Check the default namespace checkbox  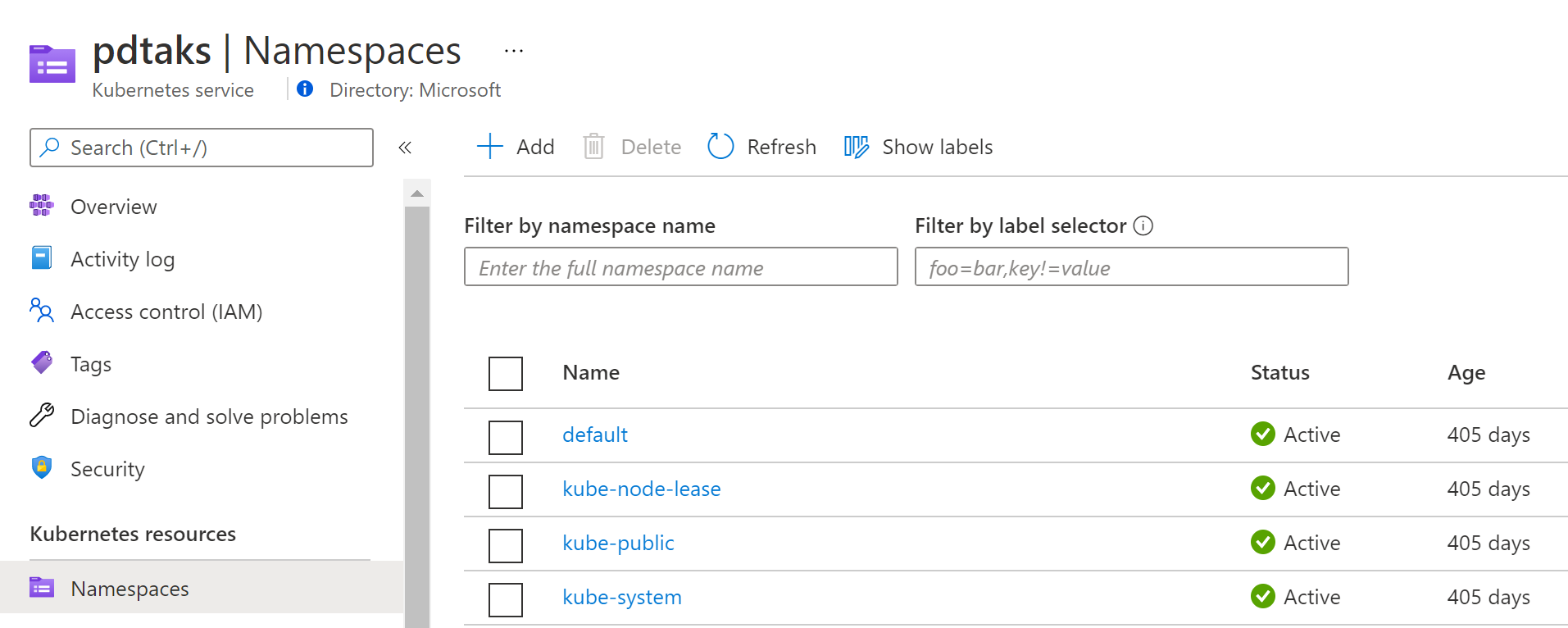(506, 438)
